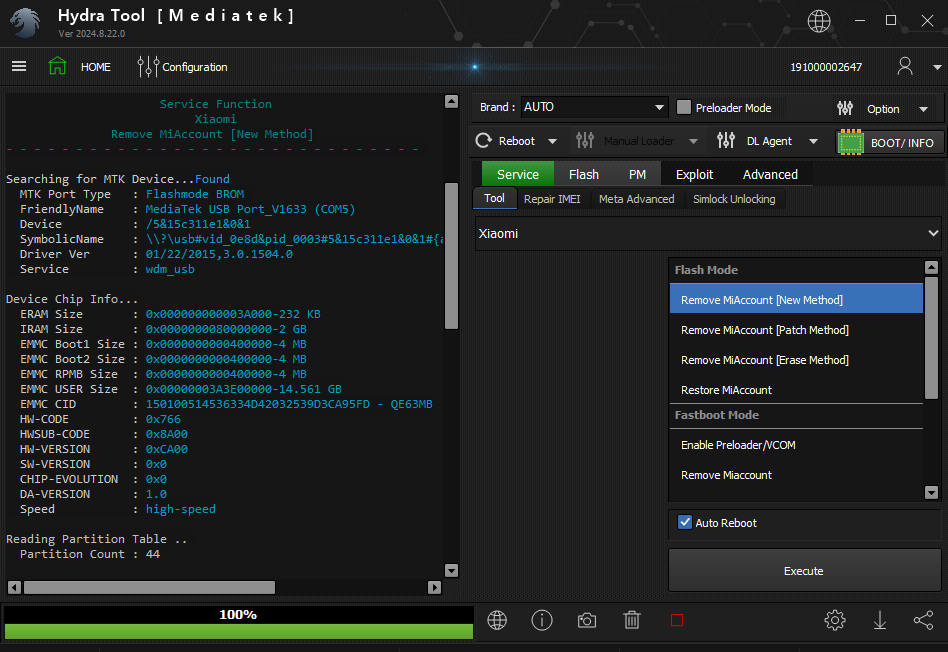Image resolution: width=948 pixels, height=652 pixels.
Task: Select Remove MiAccount [Patch Method]
Action: click(x=796, y=330)
